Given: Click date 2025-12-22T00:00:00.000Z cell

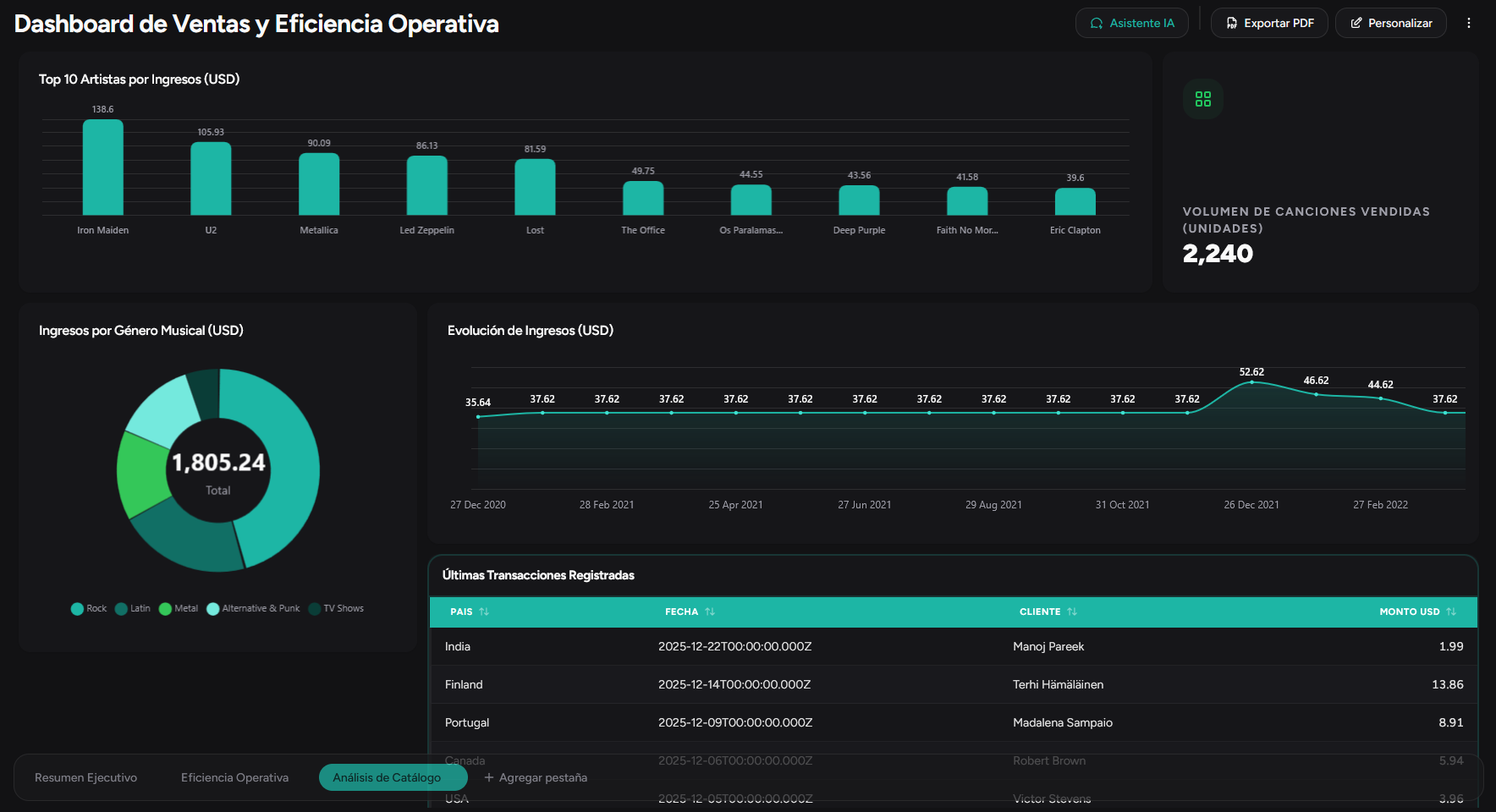Looking at the screenshot, I should point(734,646).
